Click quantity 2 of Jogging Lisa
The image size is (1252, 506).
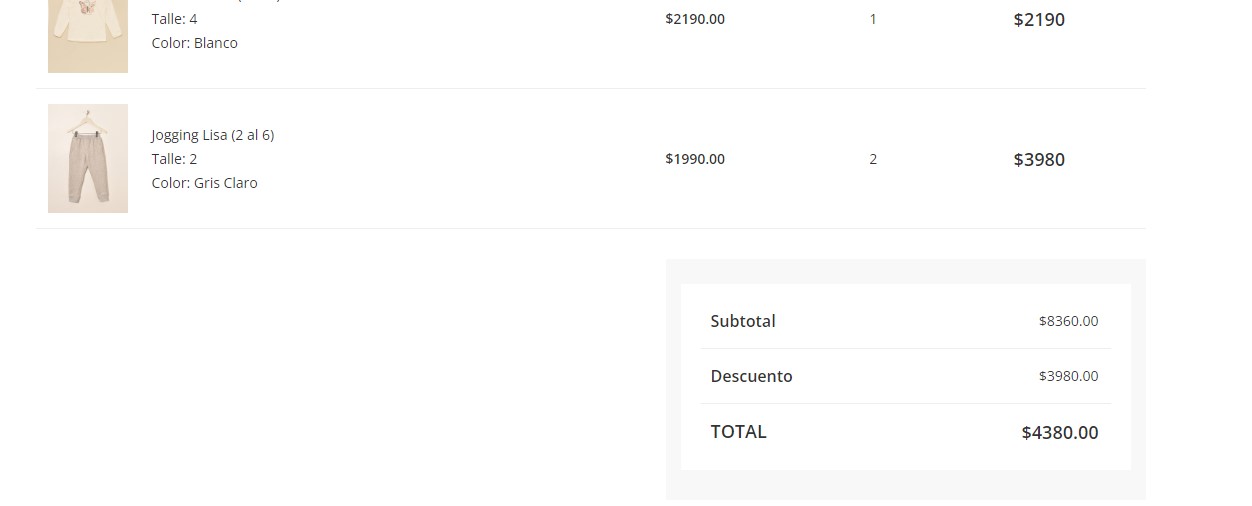pos(873,159)
